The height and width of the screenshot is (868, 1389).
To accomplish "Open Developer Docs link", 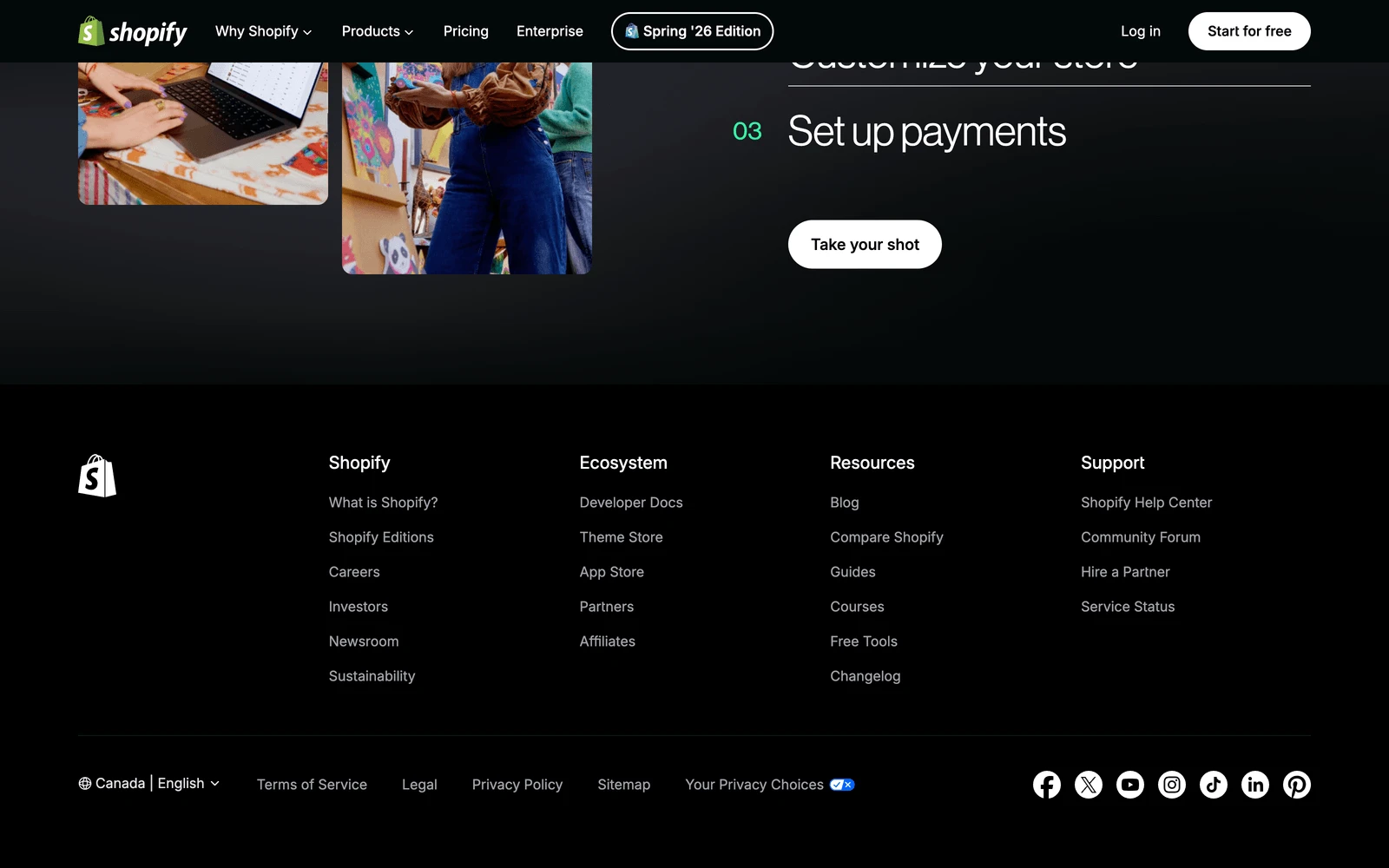I will [631, 503].
